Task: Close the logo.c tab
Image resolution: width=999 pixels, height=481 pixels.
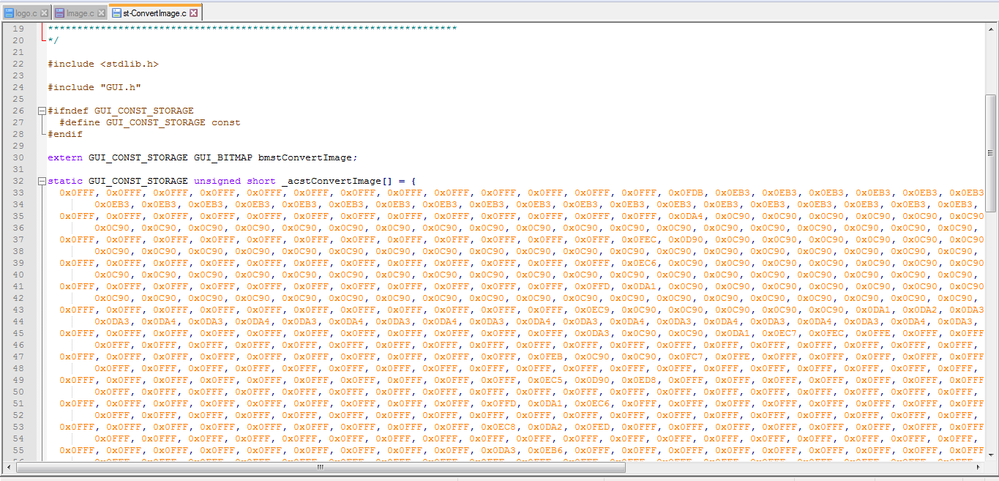Action: [x=43, y=13]
